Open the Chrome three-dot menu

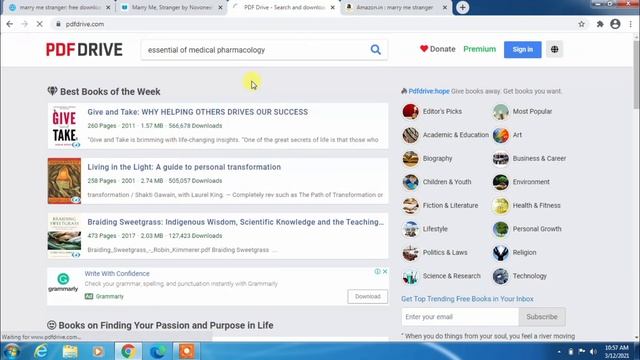631,24
